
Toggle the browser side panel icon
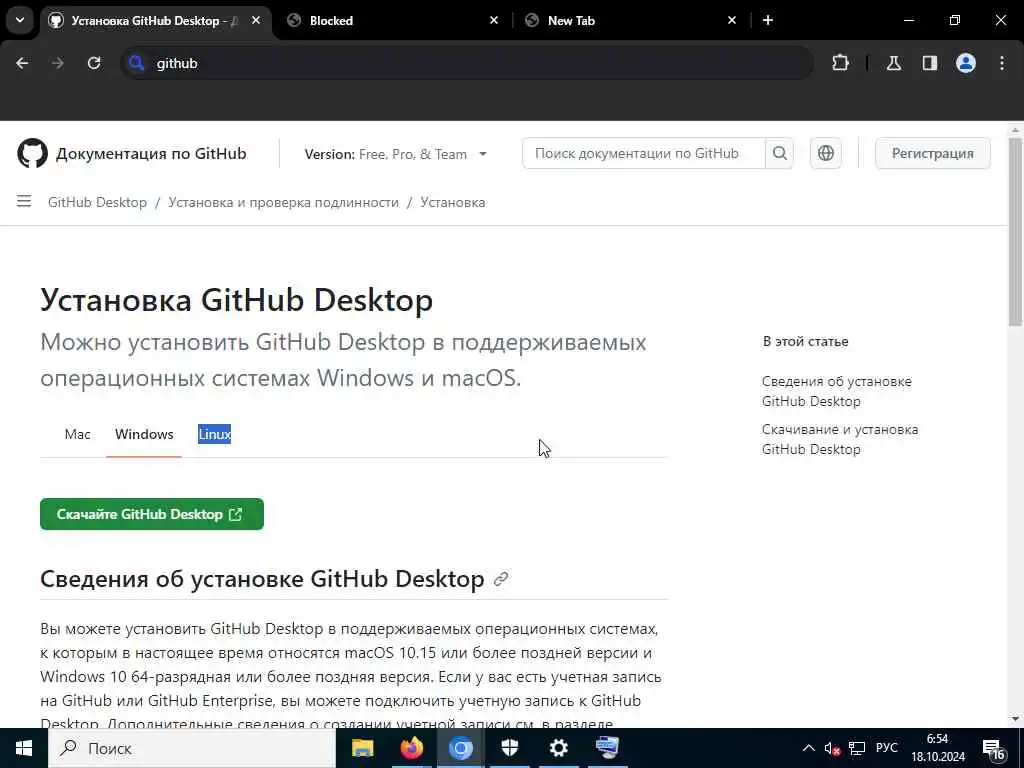click(930, 63)
